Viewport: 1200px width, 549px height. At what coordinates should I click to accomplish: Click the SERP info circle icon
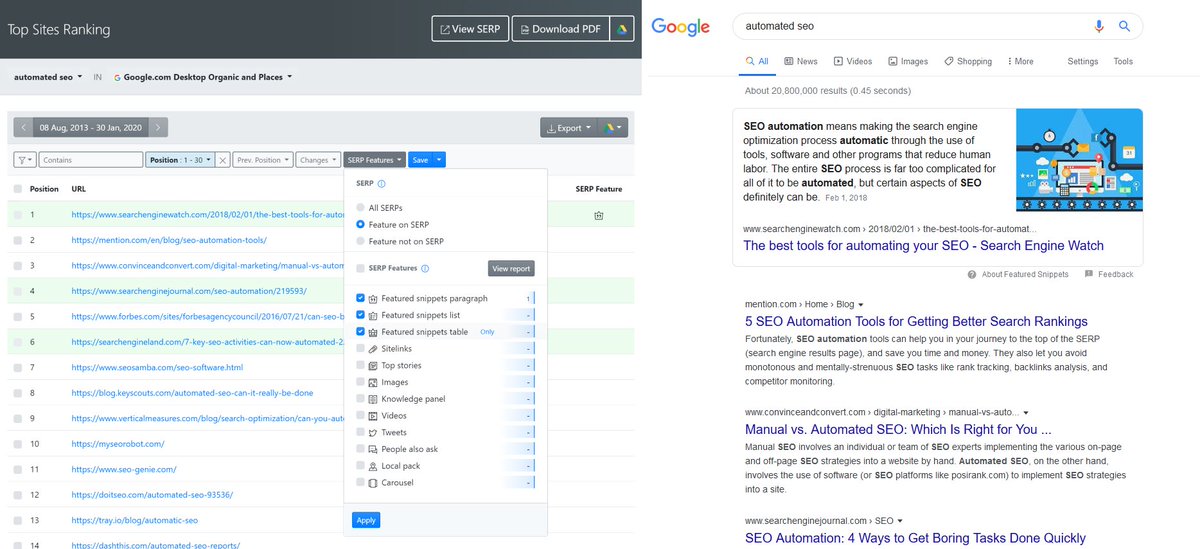pyautogui.click(x=382, y=184)
